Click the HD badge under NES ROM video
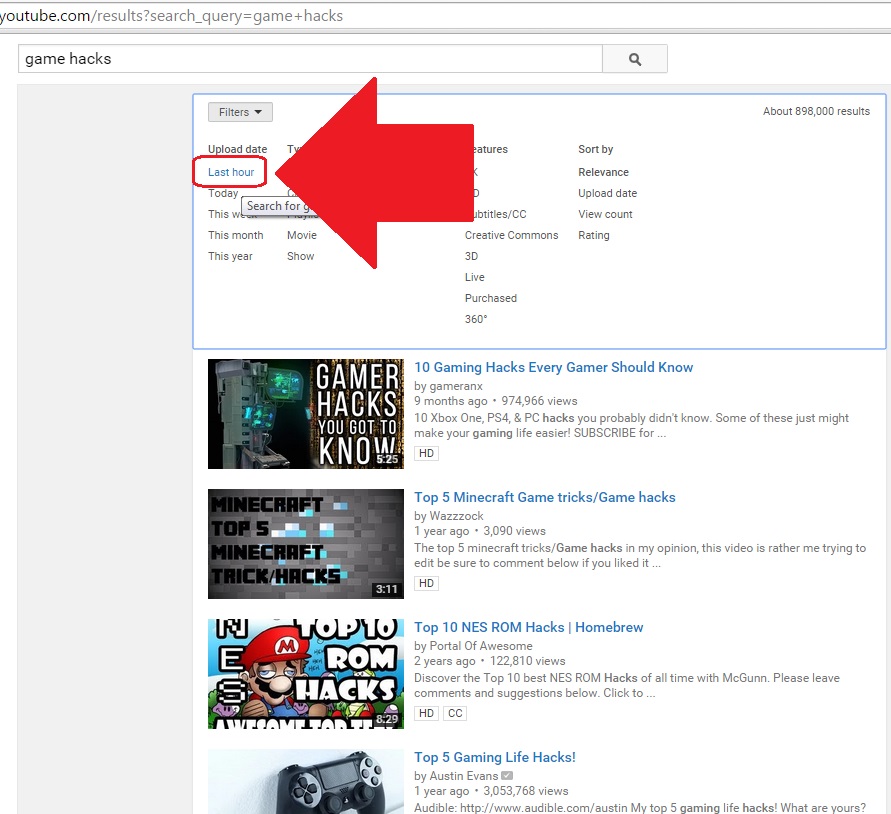Image resolution: width=891 pixels, height=814 pixels. click(426, 713)
